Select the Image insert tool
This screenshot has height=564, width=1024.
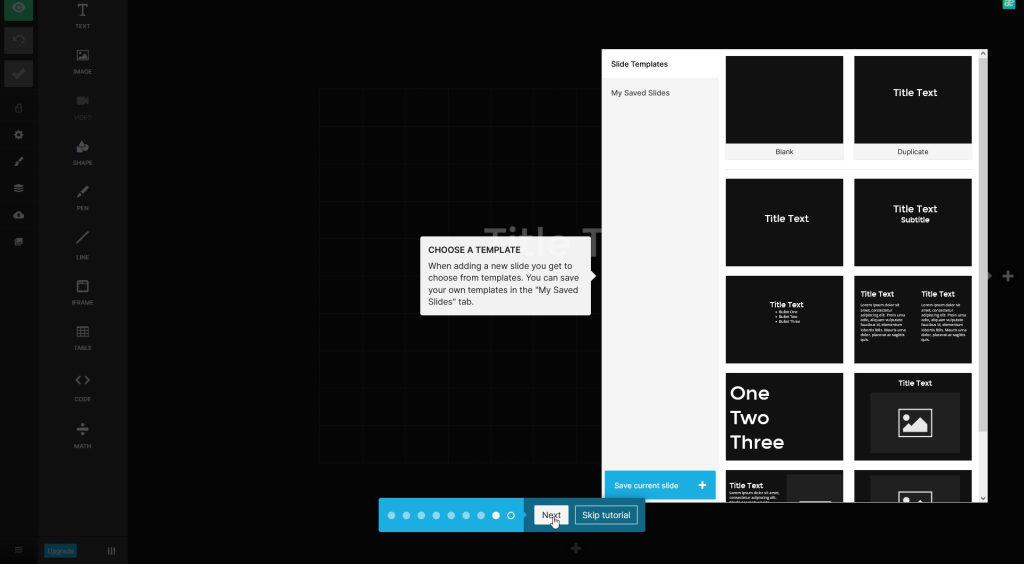coord(82,61)
